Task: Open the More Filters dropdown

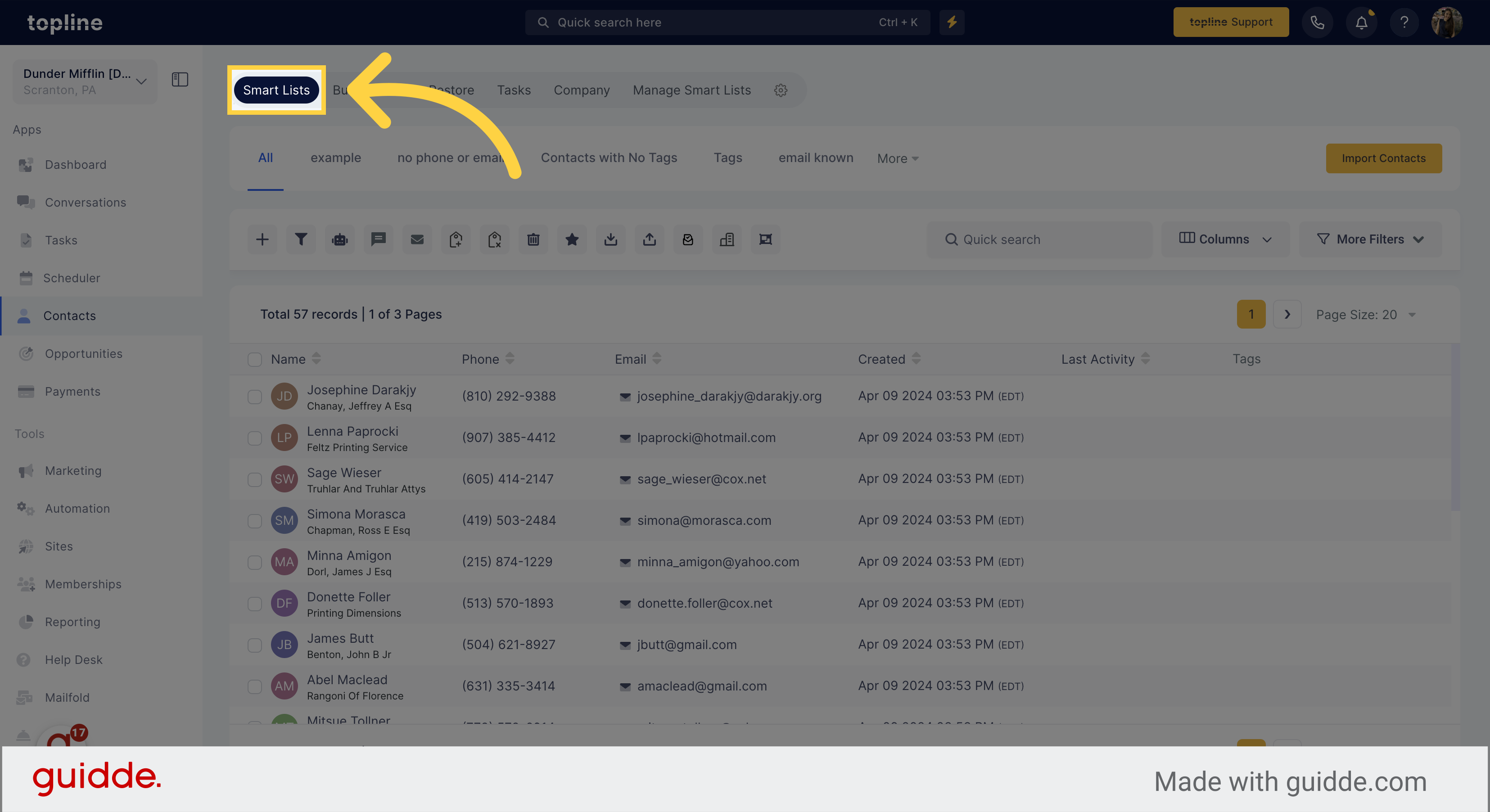Action: [x=1370, y=239]
